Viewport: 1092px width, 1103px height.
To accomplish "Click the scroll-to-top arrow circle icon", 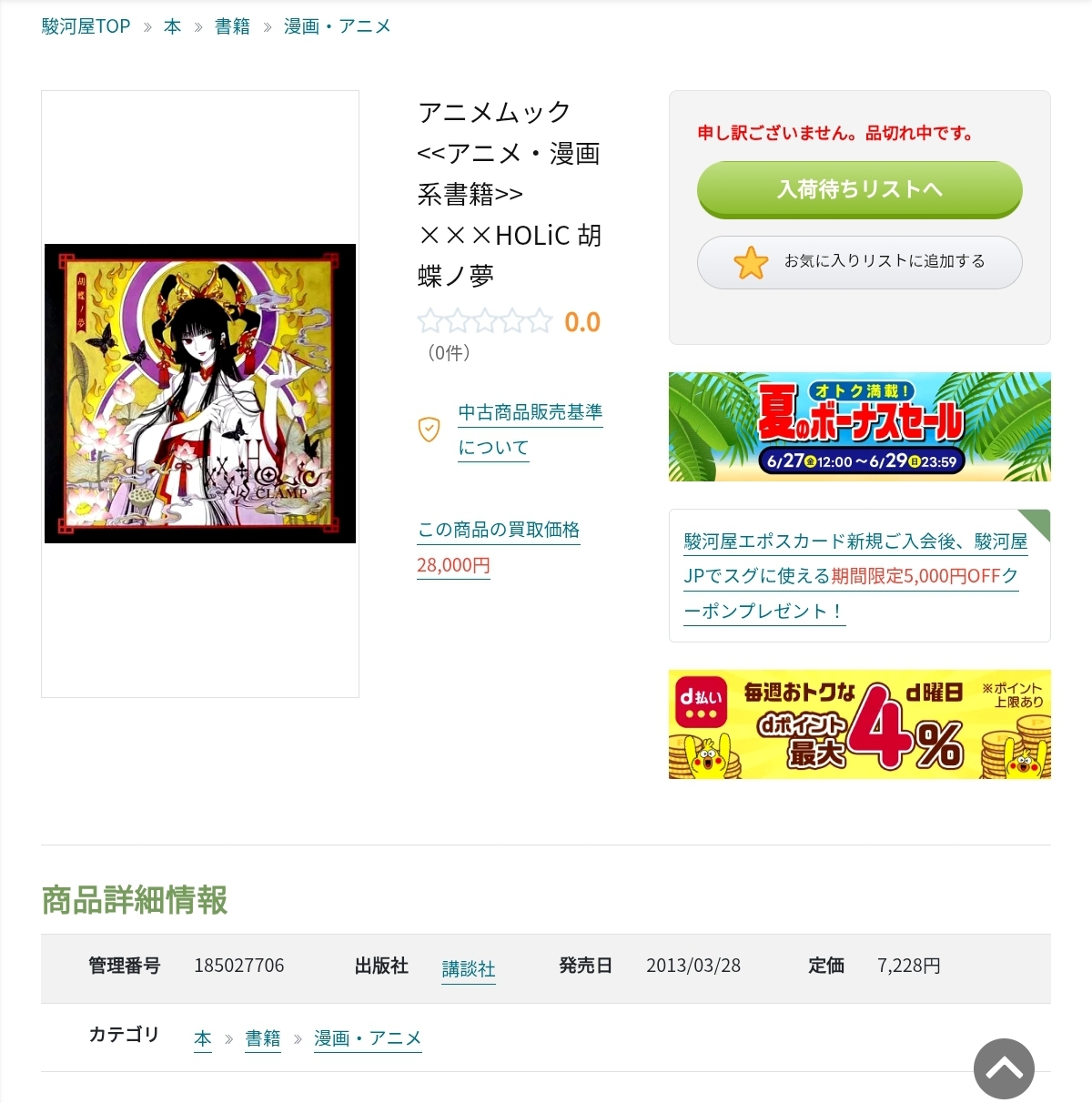I will pos(1004,1068).
